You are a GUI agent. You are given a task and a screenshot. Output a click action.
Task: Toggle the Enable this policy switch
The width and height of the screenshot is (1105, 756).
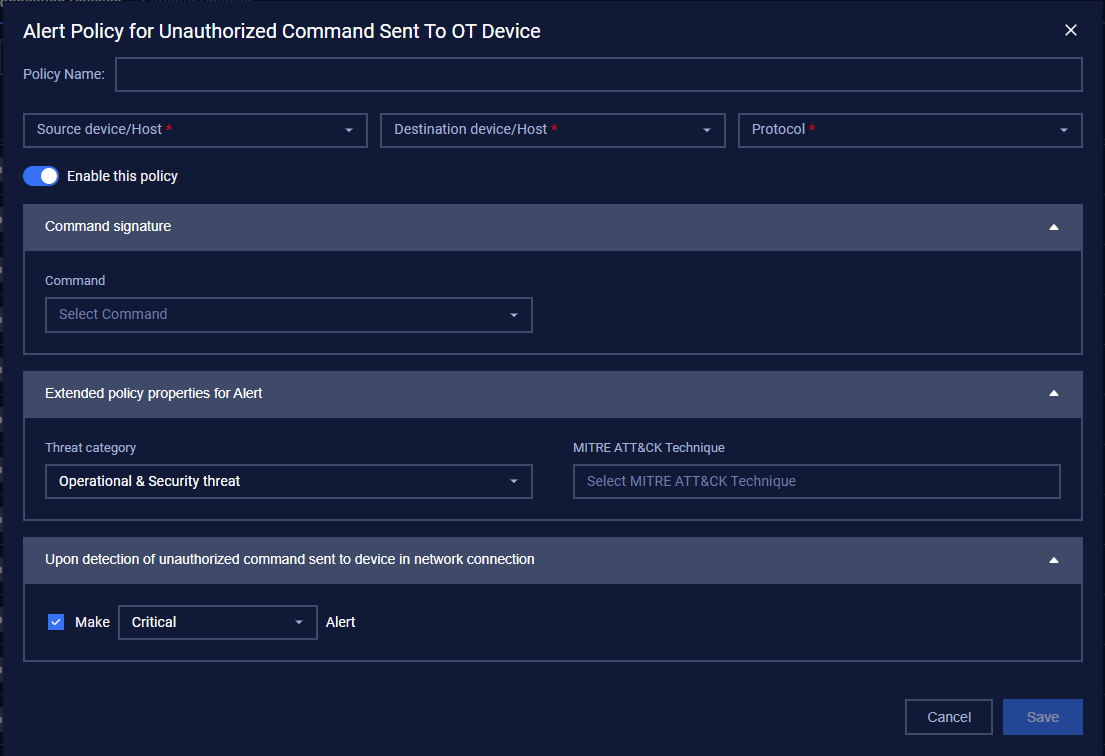point(41,176)
